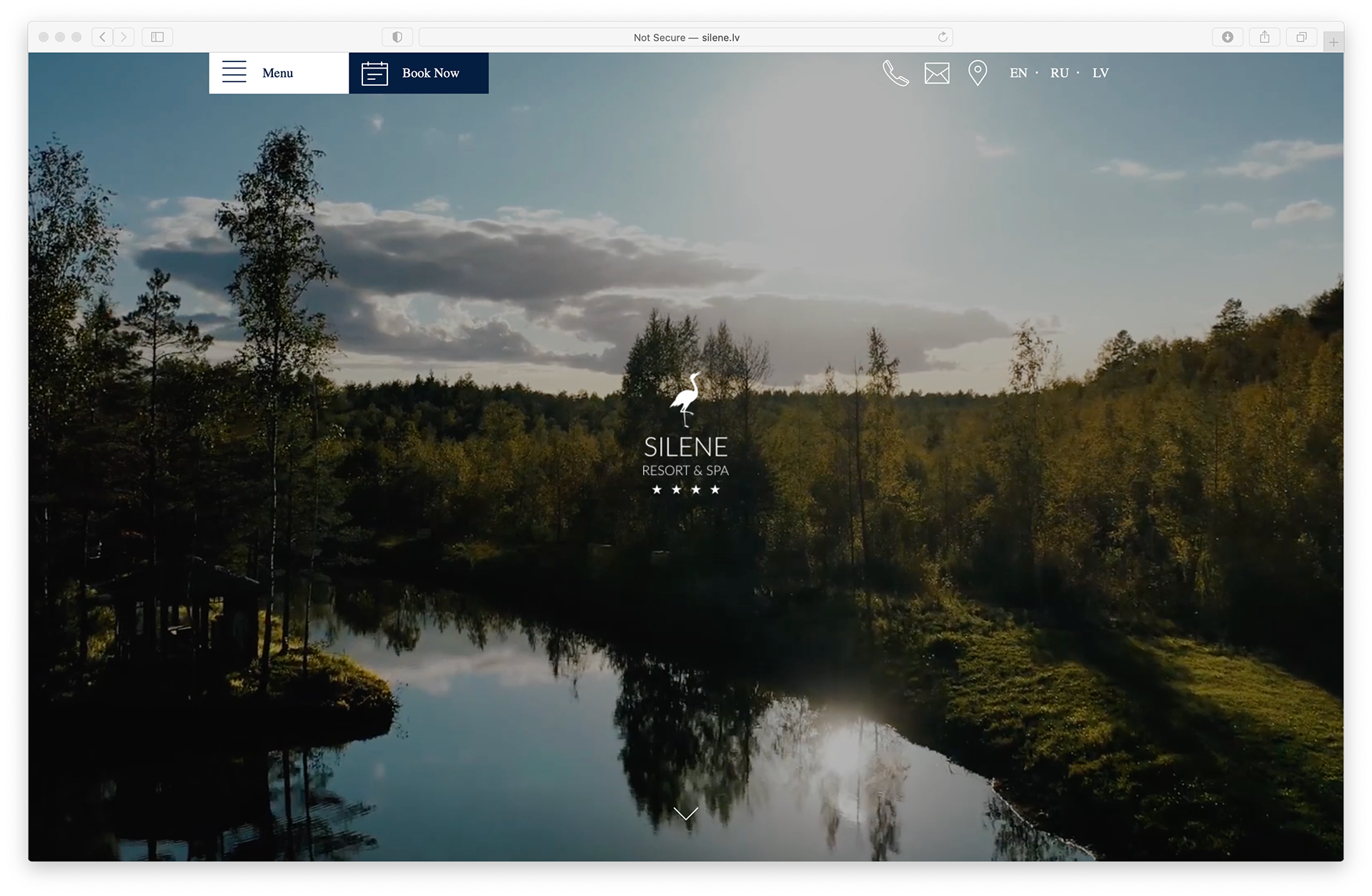Open the map location pin icon
The width and height of the screenshot is (1372, 896).
pos(978,73)
